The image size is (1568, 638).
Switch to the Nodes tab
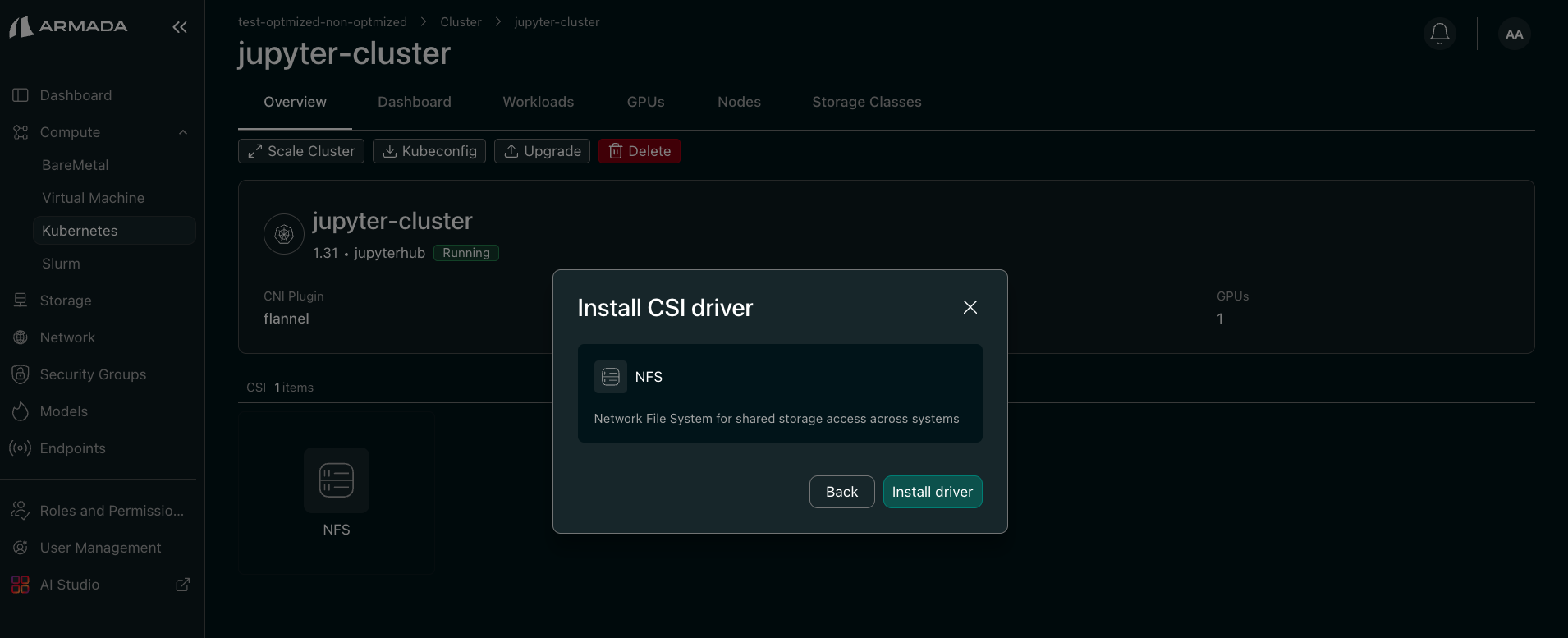pos(739,102)
